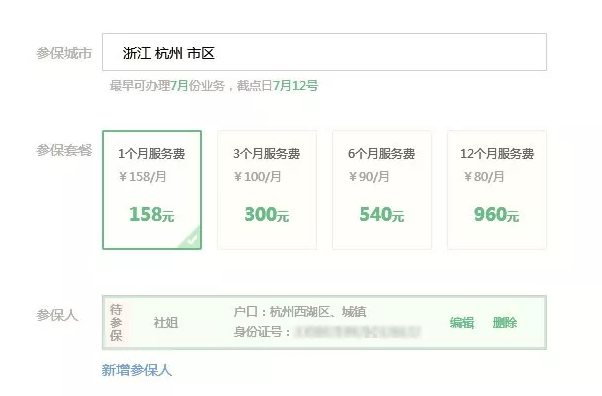This screenshot has height=396, width=602.
Task: Select the 12个月服务费 960元 package
Action: point(497,190)
